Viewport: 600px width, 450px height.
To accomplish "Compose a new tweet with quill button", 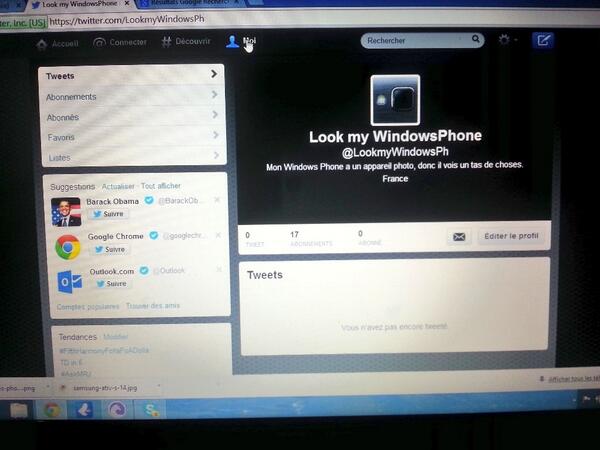I will tap(543, 40).
